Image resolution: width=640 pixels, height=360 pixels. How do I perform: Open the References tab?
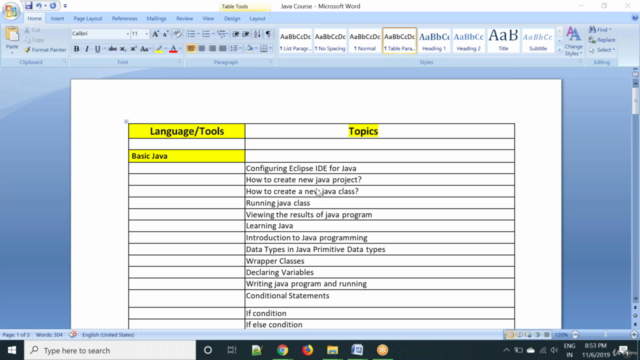click(124, 19)
